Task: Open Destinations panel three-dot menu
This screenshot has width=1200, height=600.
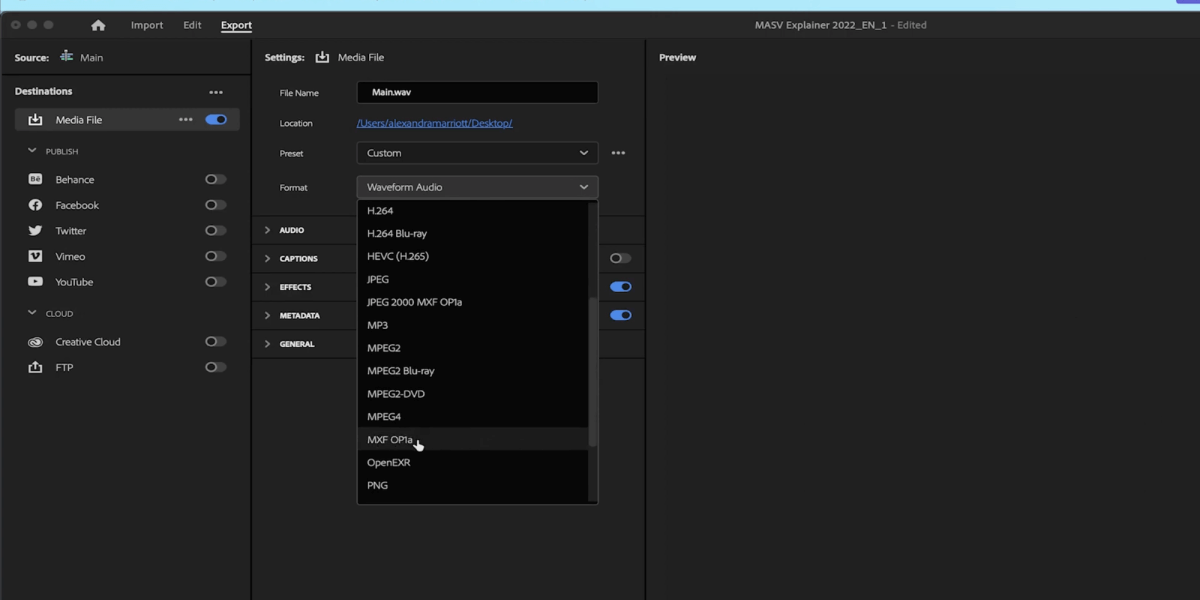Action: [216, 92]
